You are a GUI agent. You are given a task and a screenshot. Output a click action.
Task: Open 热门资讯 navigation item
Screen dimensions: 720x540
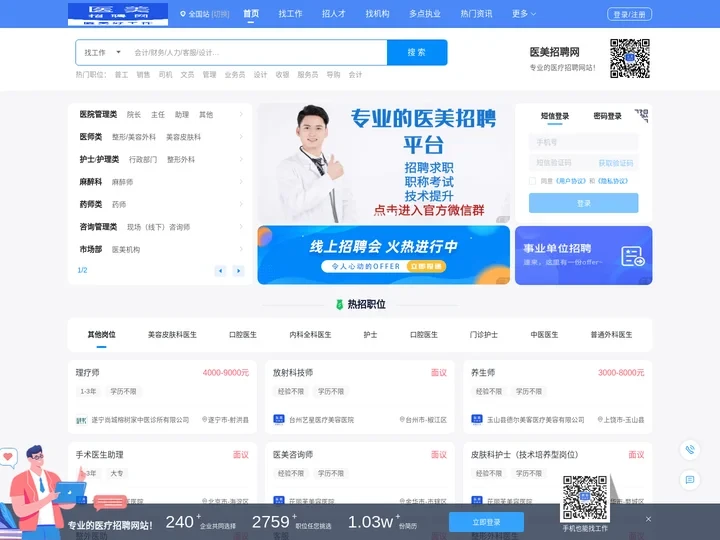pos(476,14)
